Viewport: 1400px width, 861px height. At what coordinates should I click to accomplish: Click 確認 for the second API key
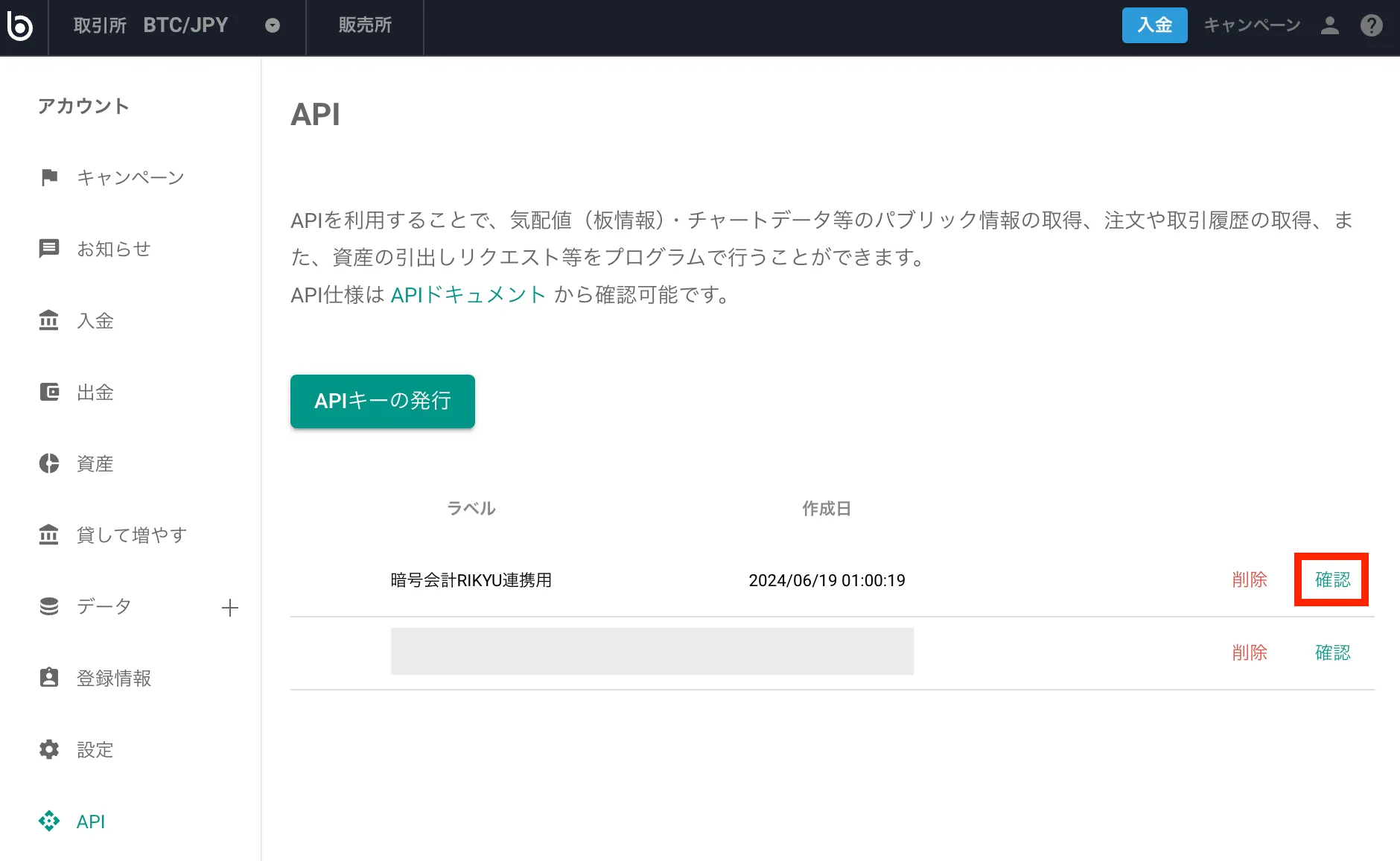tap(1332, 652)
